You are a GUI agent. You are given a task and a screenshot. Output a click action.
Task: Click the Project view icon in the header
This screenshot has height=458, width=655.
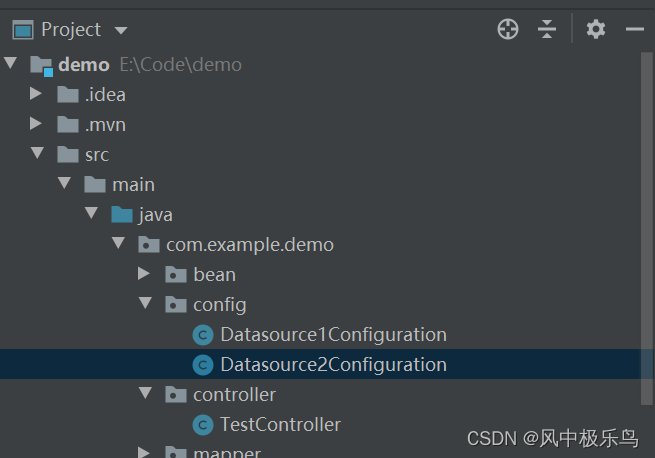tap(23, 30)
